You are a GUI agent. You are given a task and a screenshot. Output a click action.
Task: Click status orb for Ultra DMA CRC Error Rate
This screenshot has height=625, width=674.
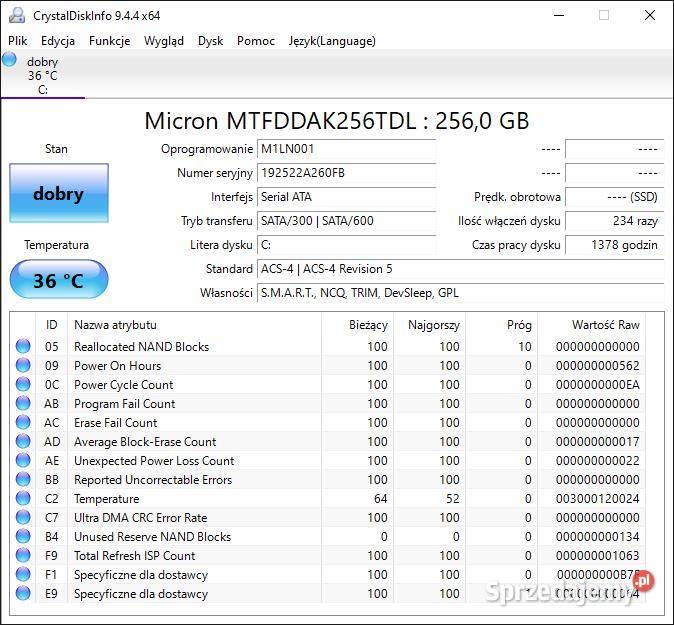(23, 517)
